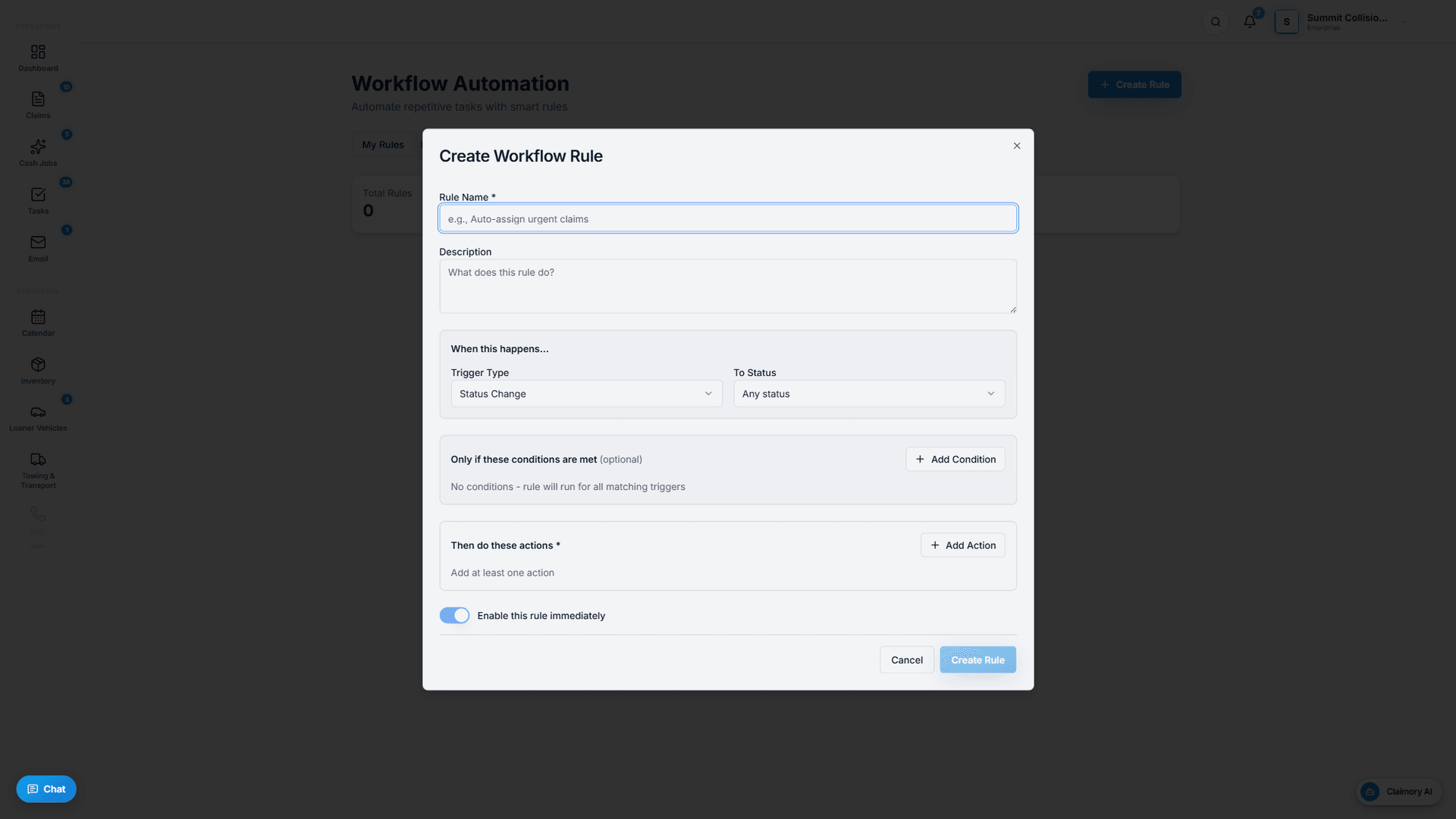
Task: Click the phone icon in sidebar
Action: click(x=38, y=515)
